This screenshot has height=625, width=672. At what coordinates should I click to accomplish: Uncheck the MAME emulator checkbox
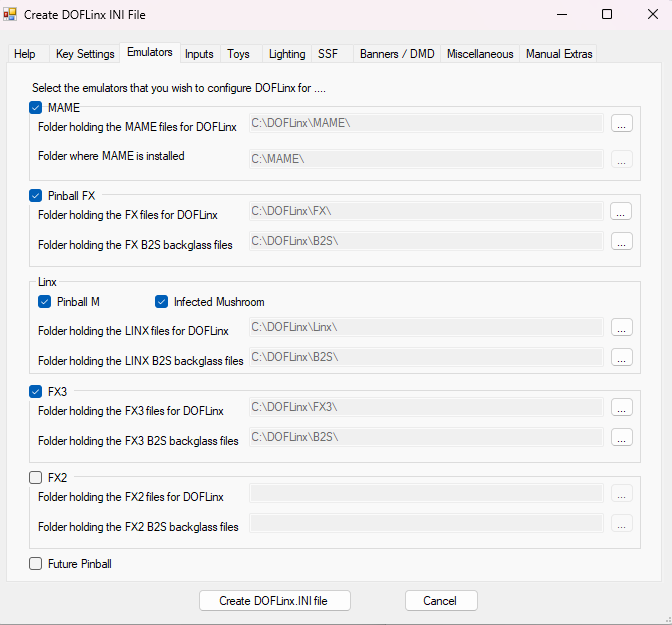[x=37, y=108]
